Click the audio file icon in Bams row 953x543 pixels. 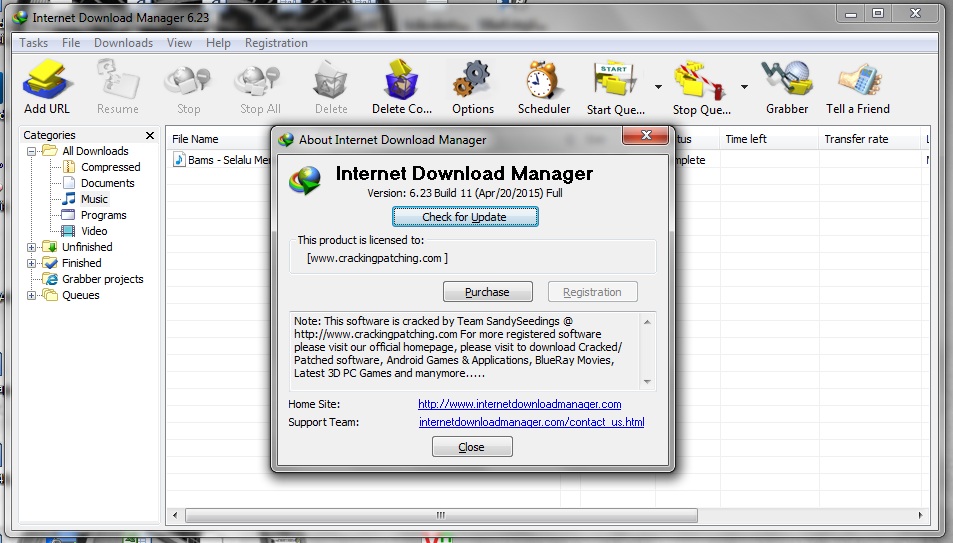click(179, 159)
